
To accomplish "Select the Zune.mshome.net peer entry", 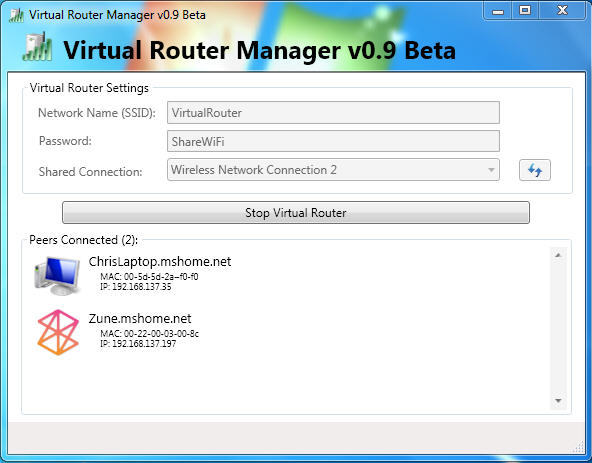I will pyautogui.click(x=118, y=332).
